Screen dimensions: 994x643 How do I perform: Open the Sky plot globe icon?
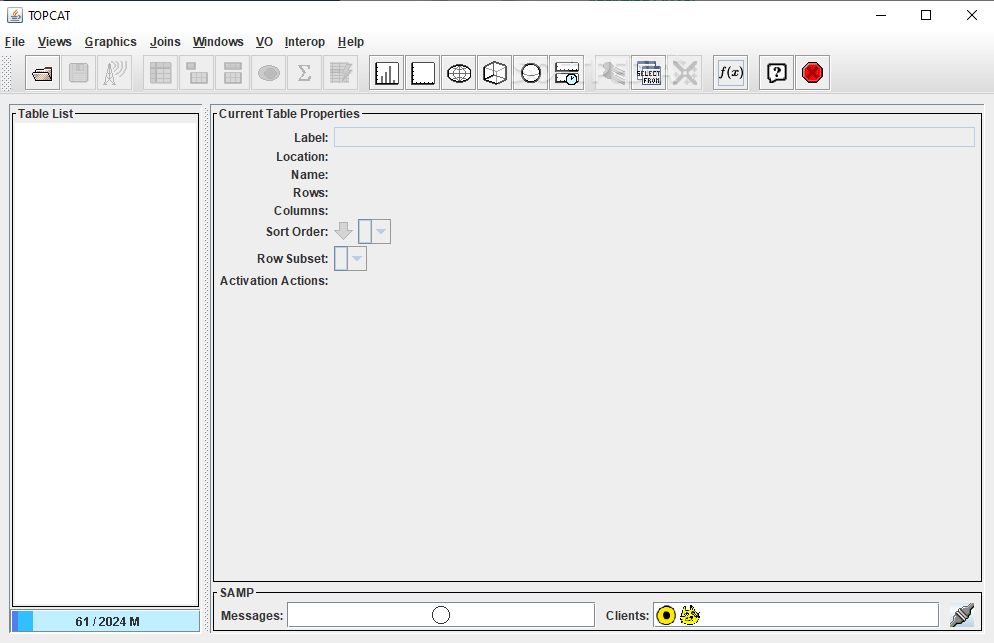[x=459, y=73]
